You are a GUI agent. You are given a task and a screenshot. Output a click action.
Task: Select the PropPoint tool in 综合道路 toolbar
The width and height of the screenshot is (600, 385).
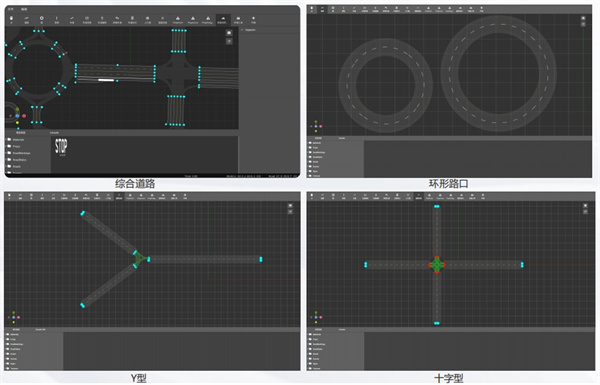pyautogui.click(x=178, y=20)
